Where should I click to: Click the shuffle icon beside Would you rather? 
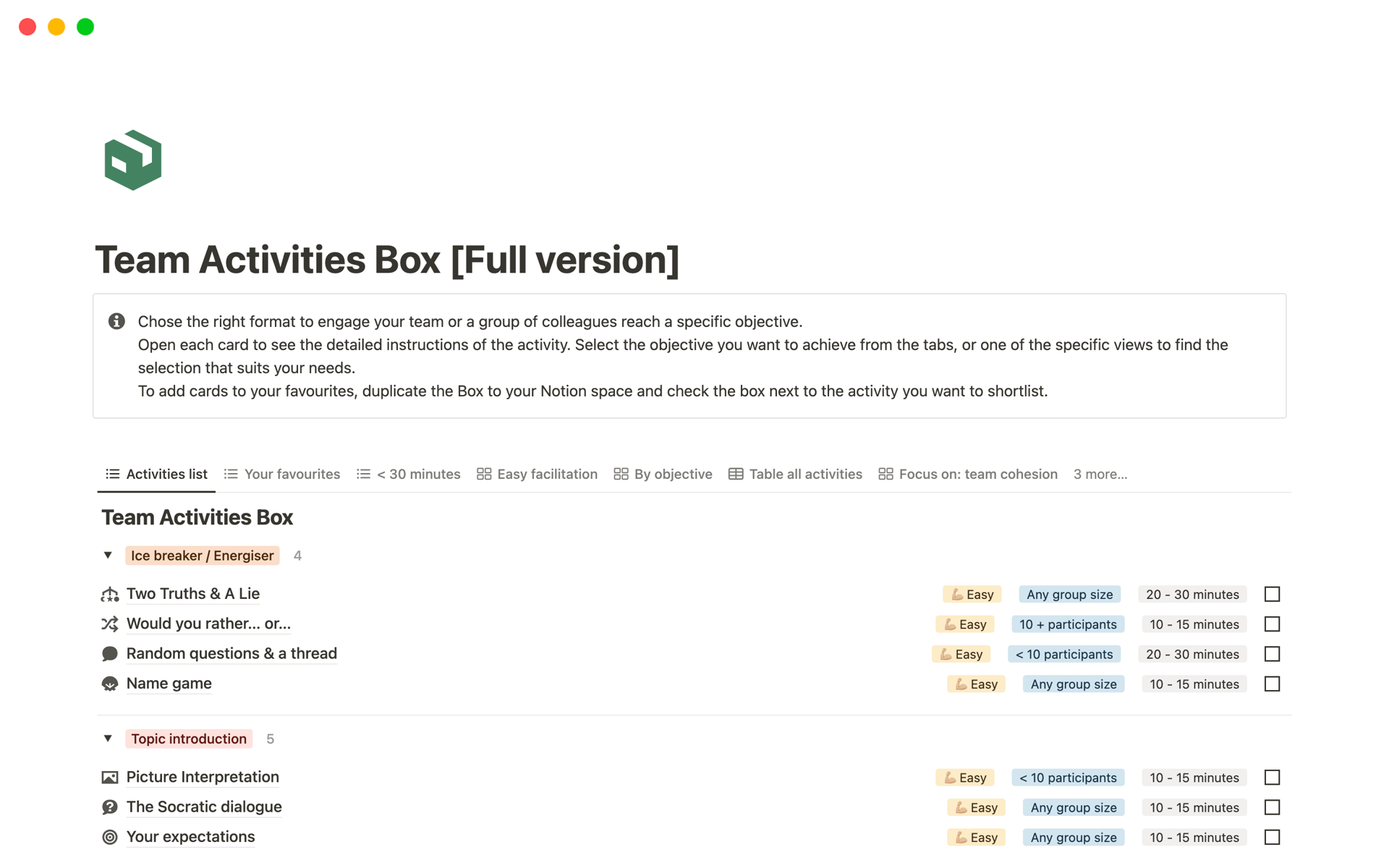click(x=110, y=624)
